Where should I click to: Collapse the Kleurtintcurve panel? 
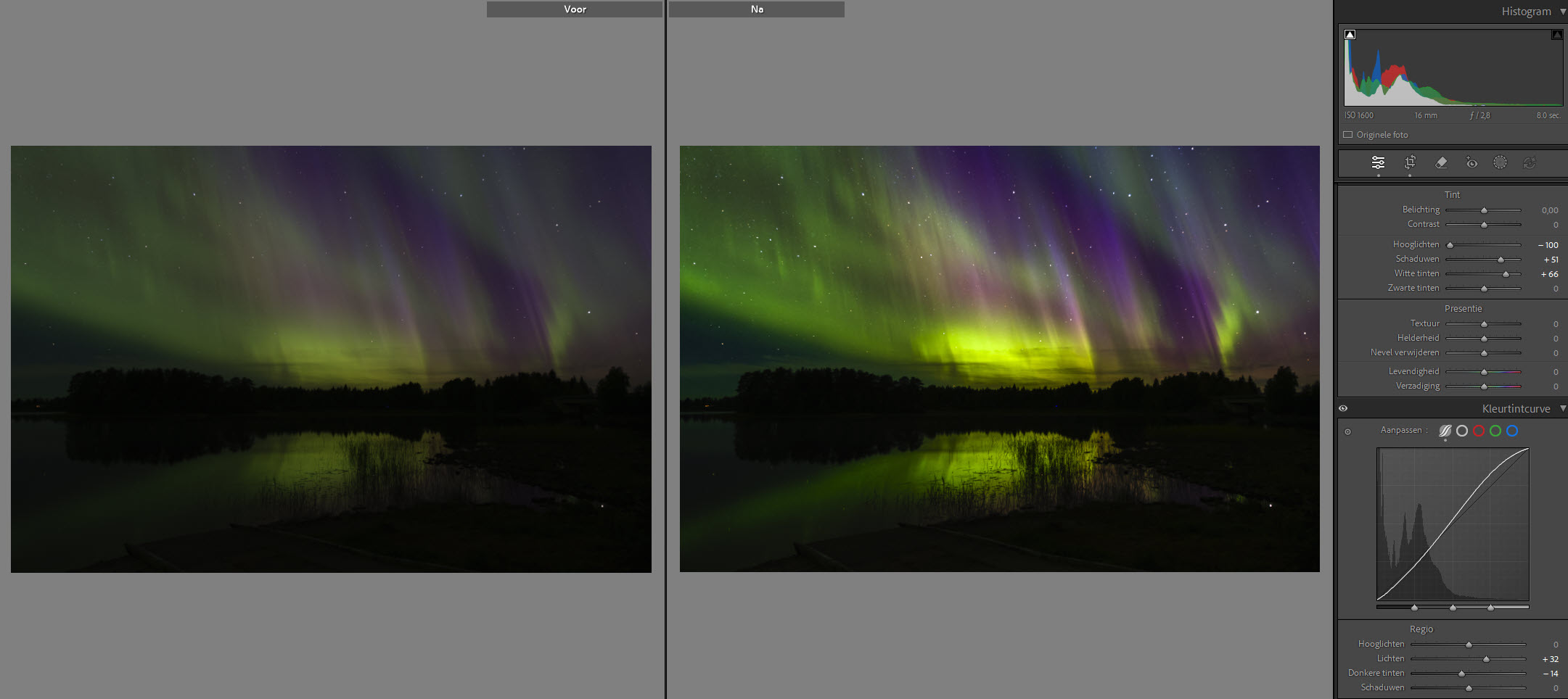click(x=1563, y=408)
